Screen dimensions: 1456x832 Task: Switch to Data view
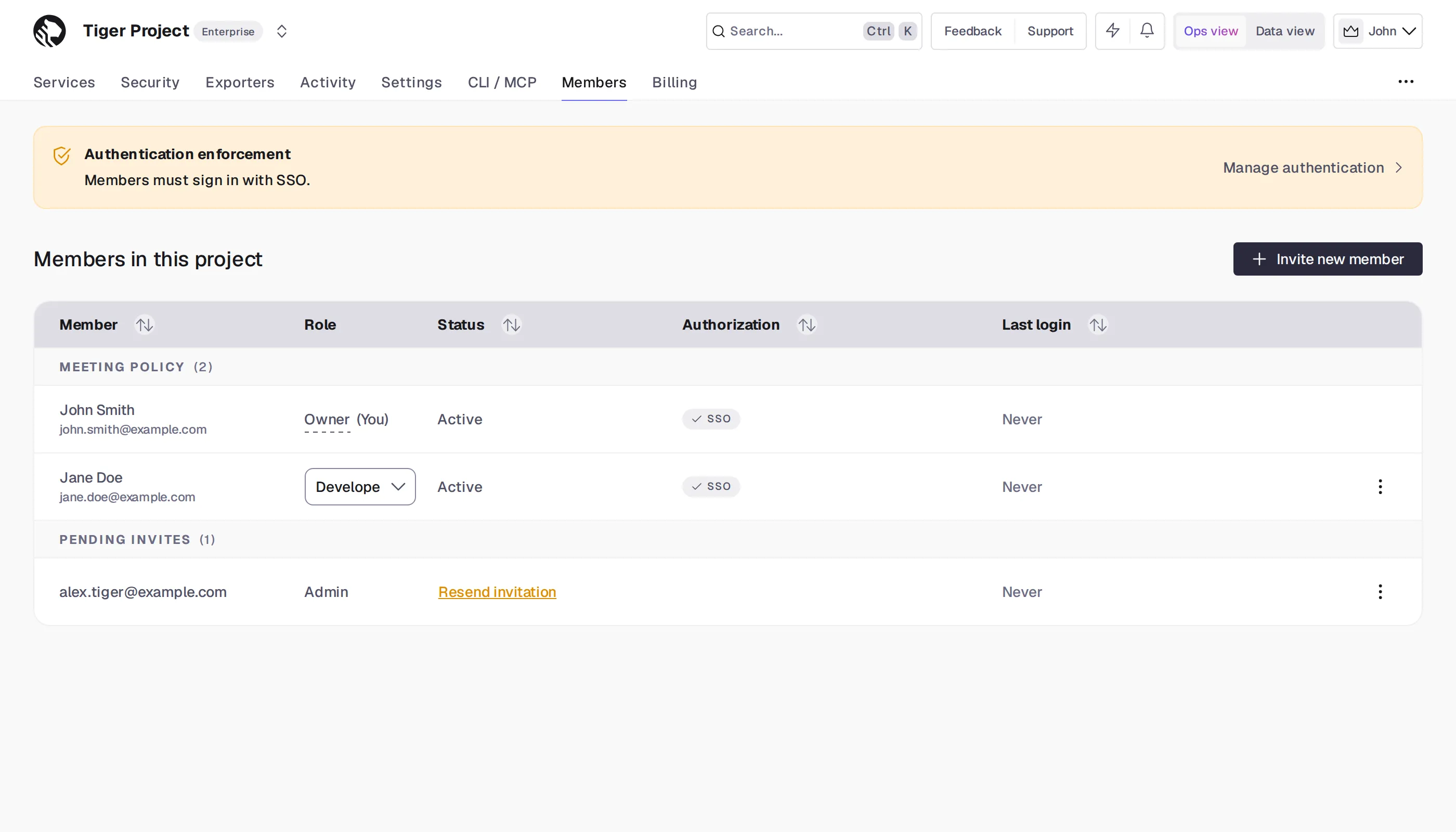coord(1284,31)
